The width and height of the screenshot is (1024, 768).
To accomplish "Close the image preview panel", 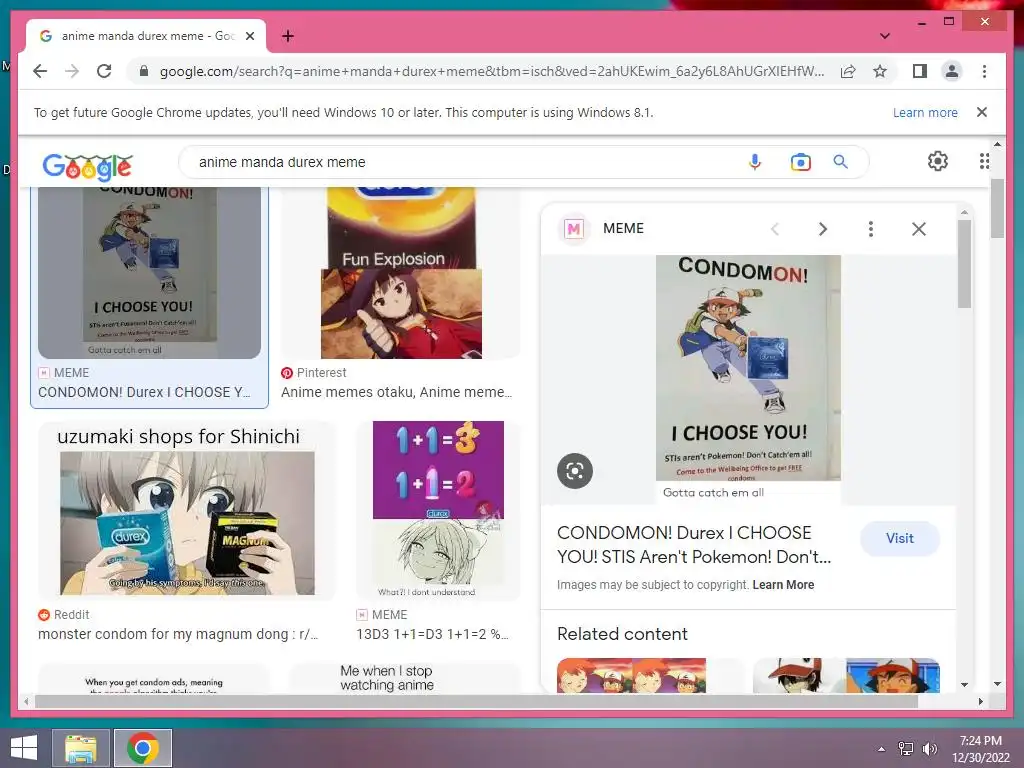I will (x=919, y=229).
